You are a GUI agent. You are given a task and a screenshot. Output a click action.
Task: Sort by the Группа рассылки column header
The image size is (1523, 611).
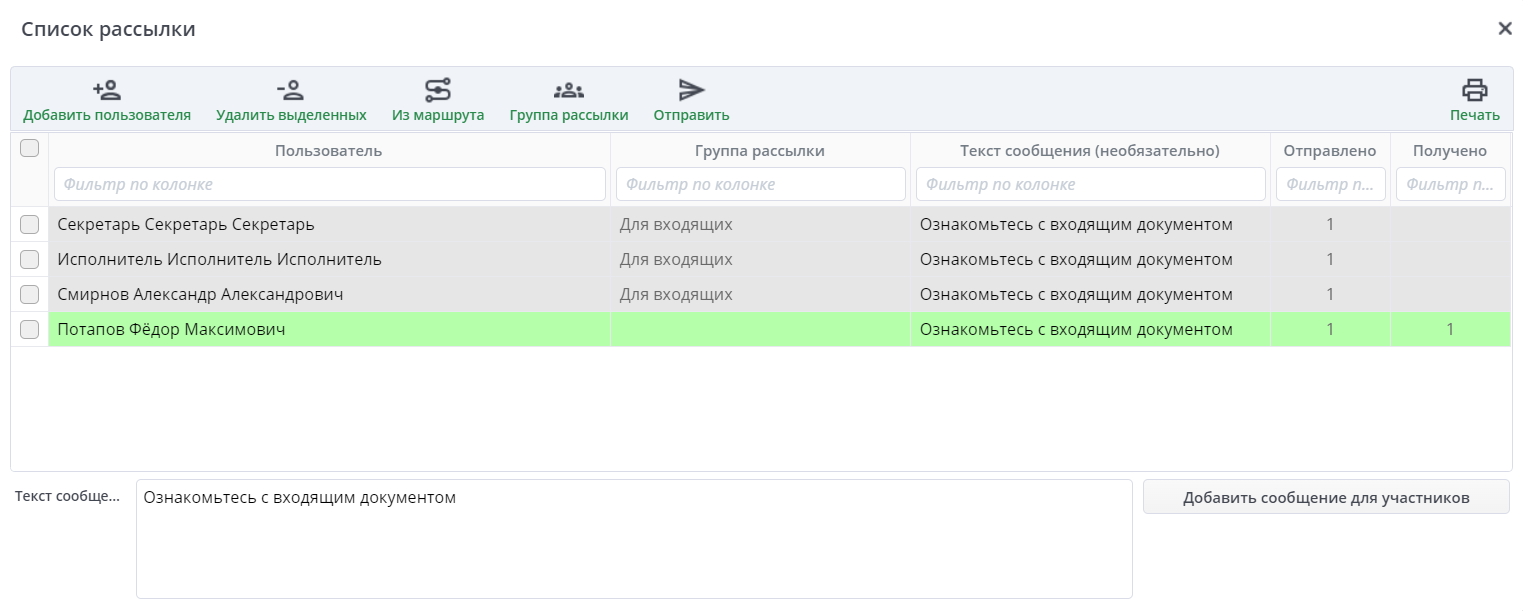[760, 151]
